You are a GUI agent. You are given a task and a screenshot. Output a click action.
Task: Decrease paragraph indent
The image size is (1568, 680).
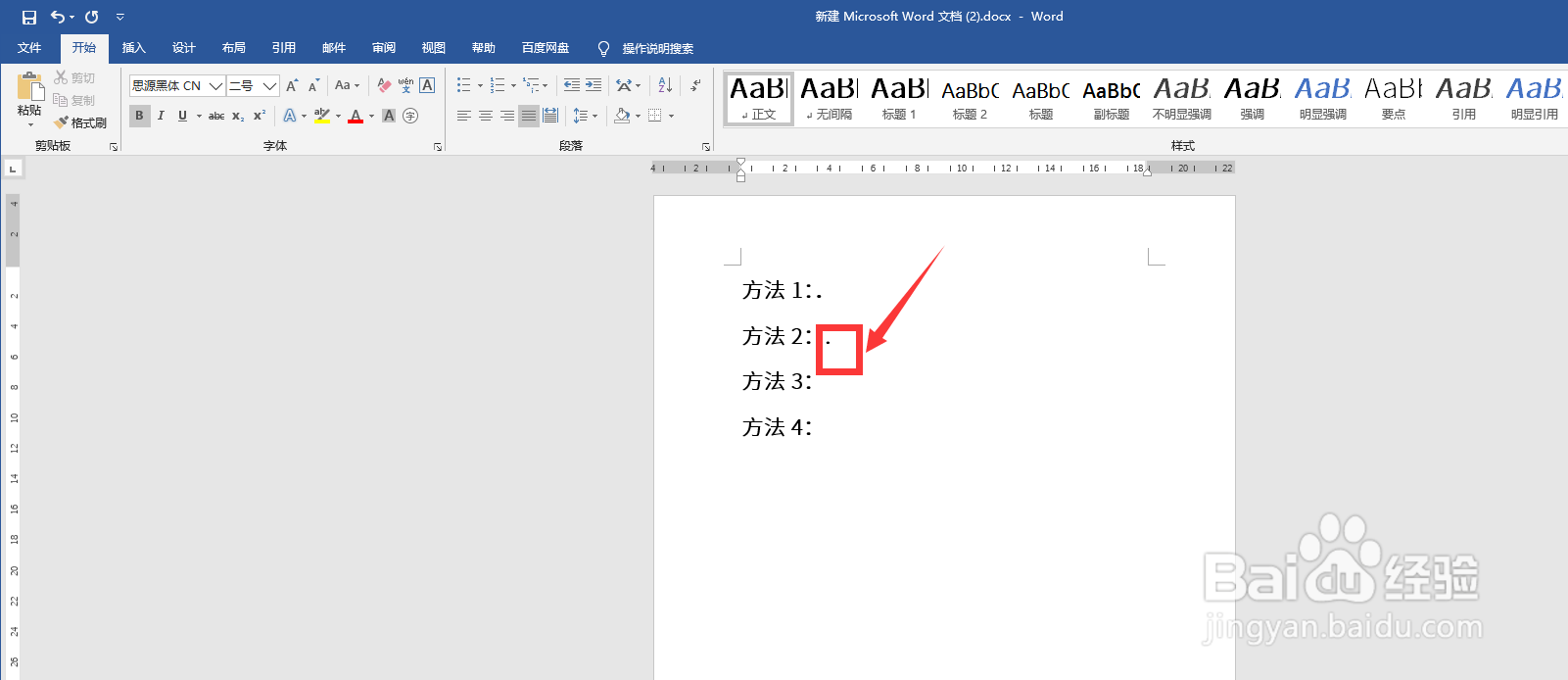572,86
